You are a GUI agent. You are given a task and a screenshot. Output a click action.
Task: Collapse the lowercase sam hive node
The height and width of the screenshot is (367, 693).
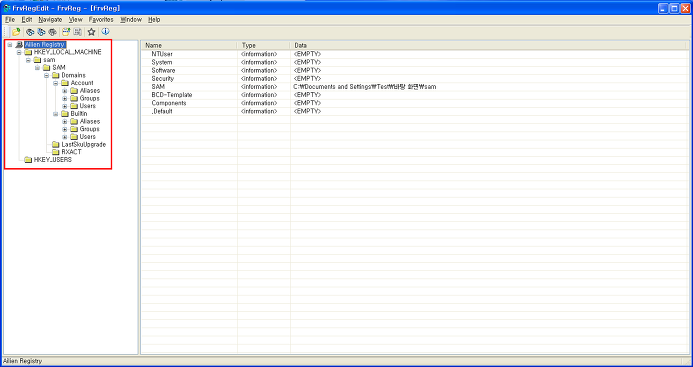point(28,60)
